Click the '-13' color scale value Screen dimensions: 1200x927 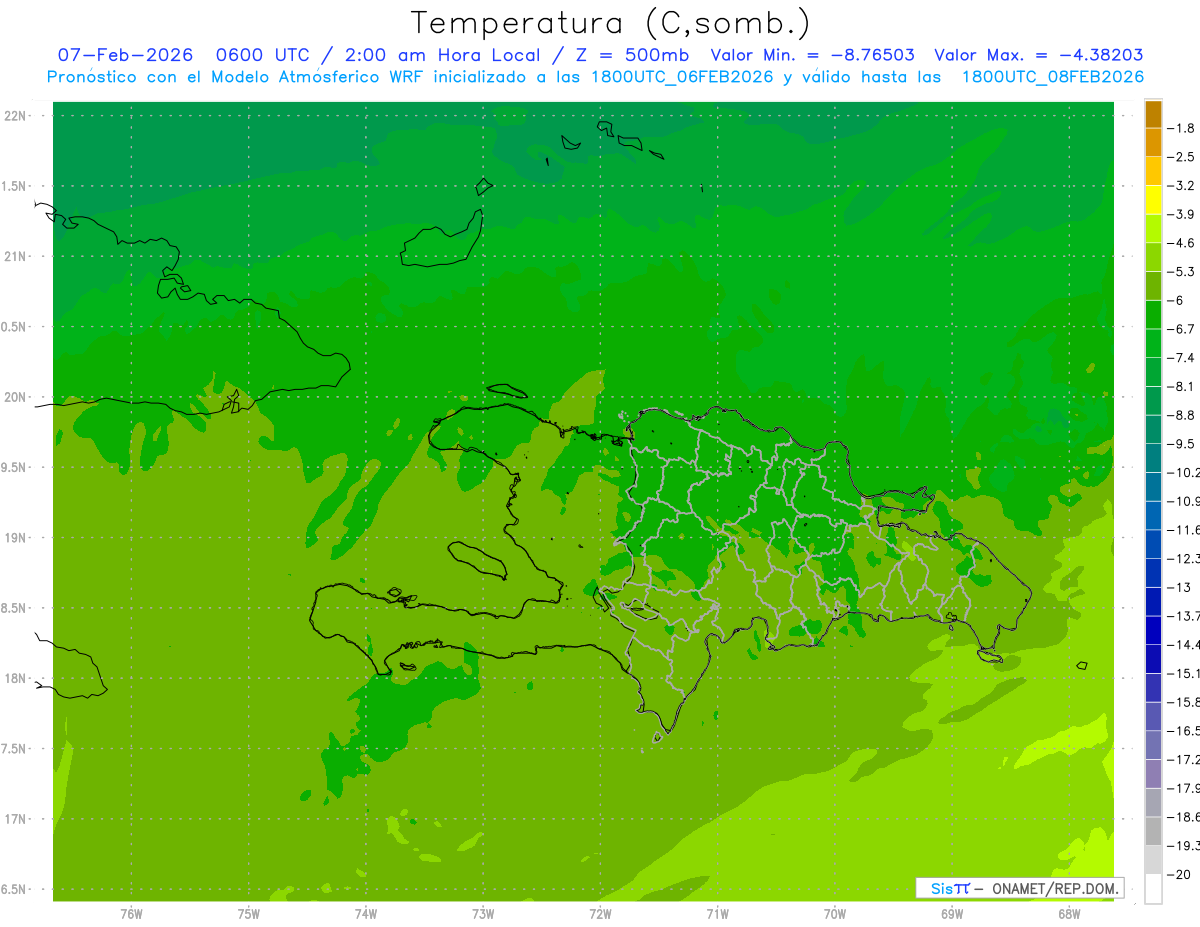tap(1181, 587)
